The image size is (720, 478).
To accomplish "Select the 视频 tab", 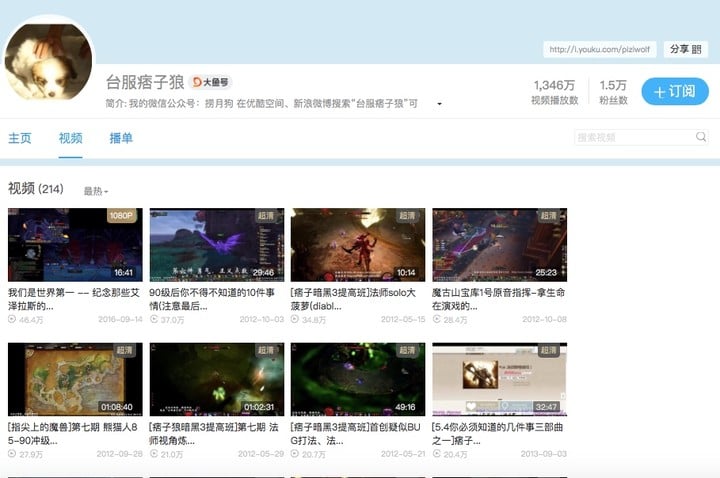I will click(70, 138).
